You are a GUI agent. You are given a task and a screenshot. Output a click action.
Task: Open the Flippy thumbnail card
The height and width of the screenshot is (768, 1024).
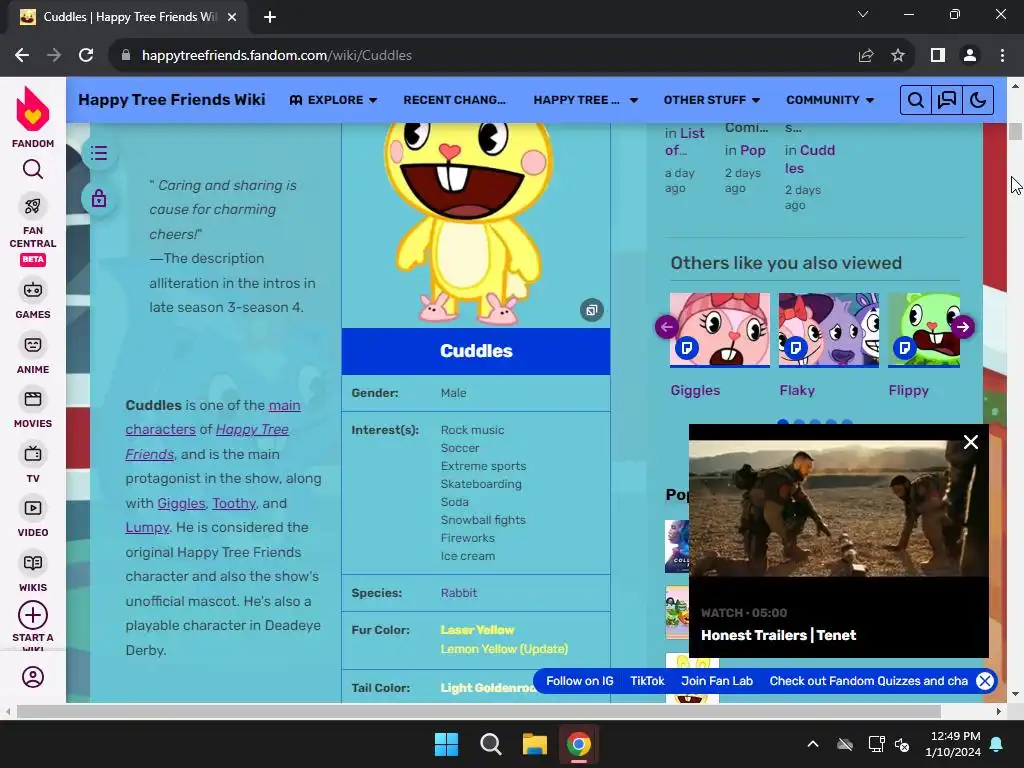pyautogui.click(x=923, y=330)
